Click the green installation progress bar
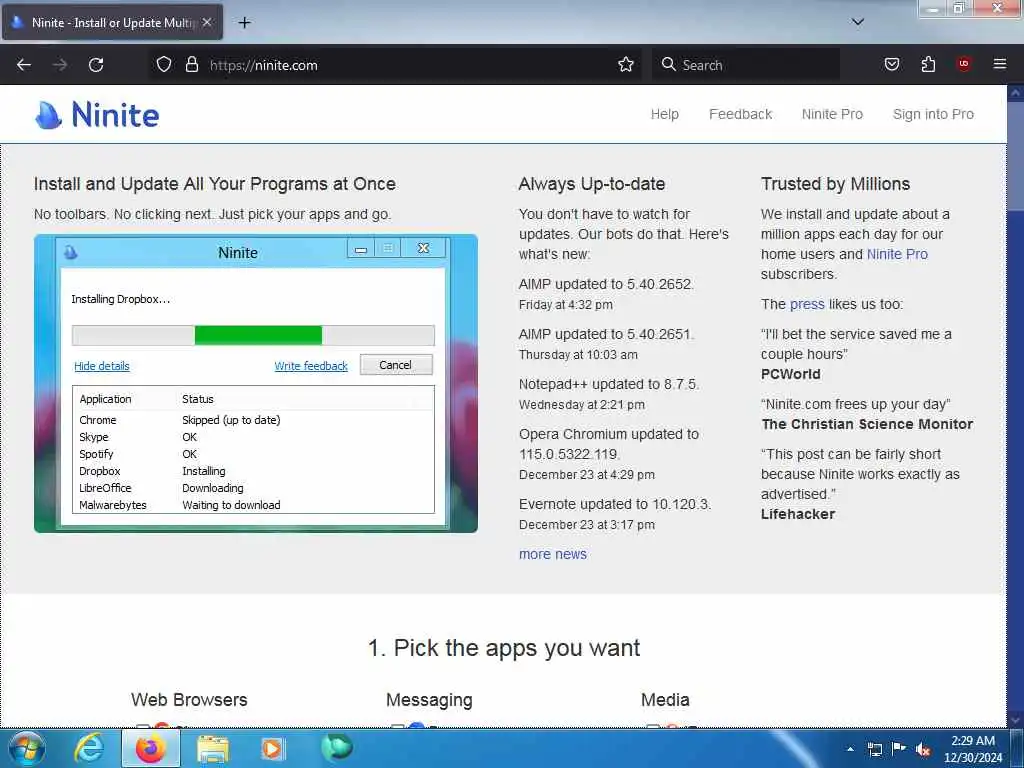Screen dimensions: 1024x768 point(258,335)
